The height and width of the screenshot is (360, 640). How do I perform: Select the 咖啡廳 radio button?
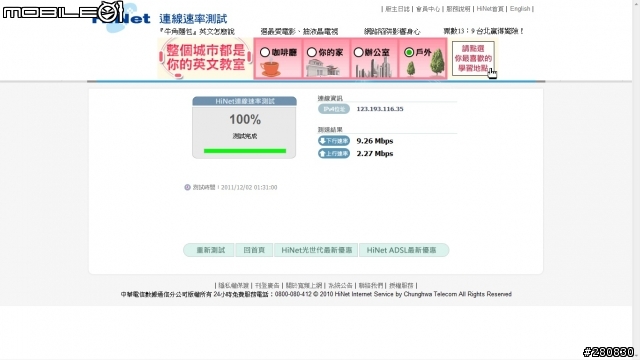pos(265,52)
